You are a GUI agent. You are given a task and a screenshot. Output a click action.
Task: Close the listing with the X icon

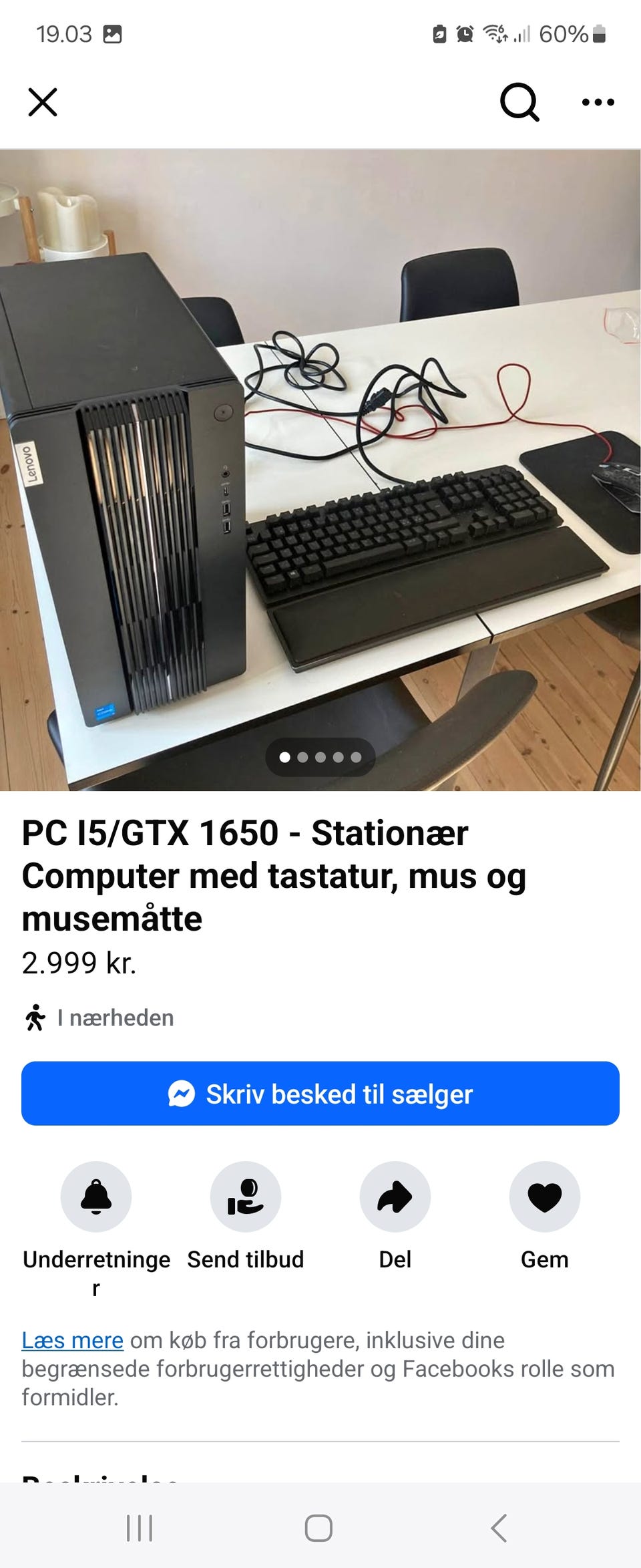pos(43,102)
